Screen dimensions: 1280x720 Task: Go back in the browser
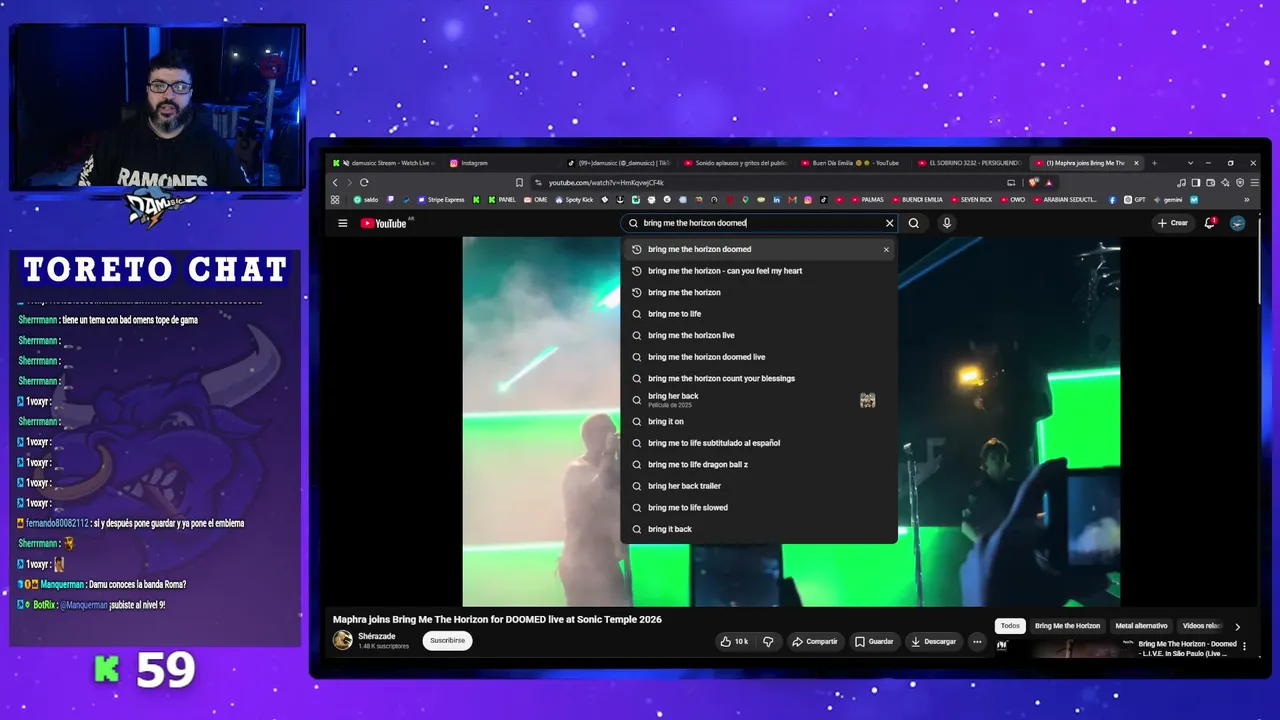[335, 182]
